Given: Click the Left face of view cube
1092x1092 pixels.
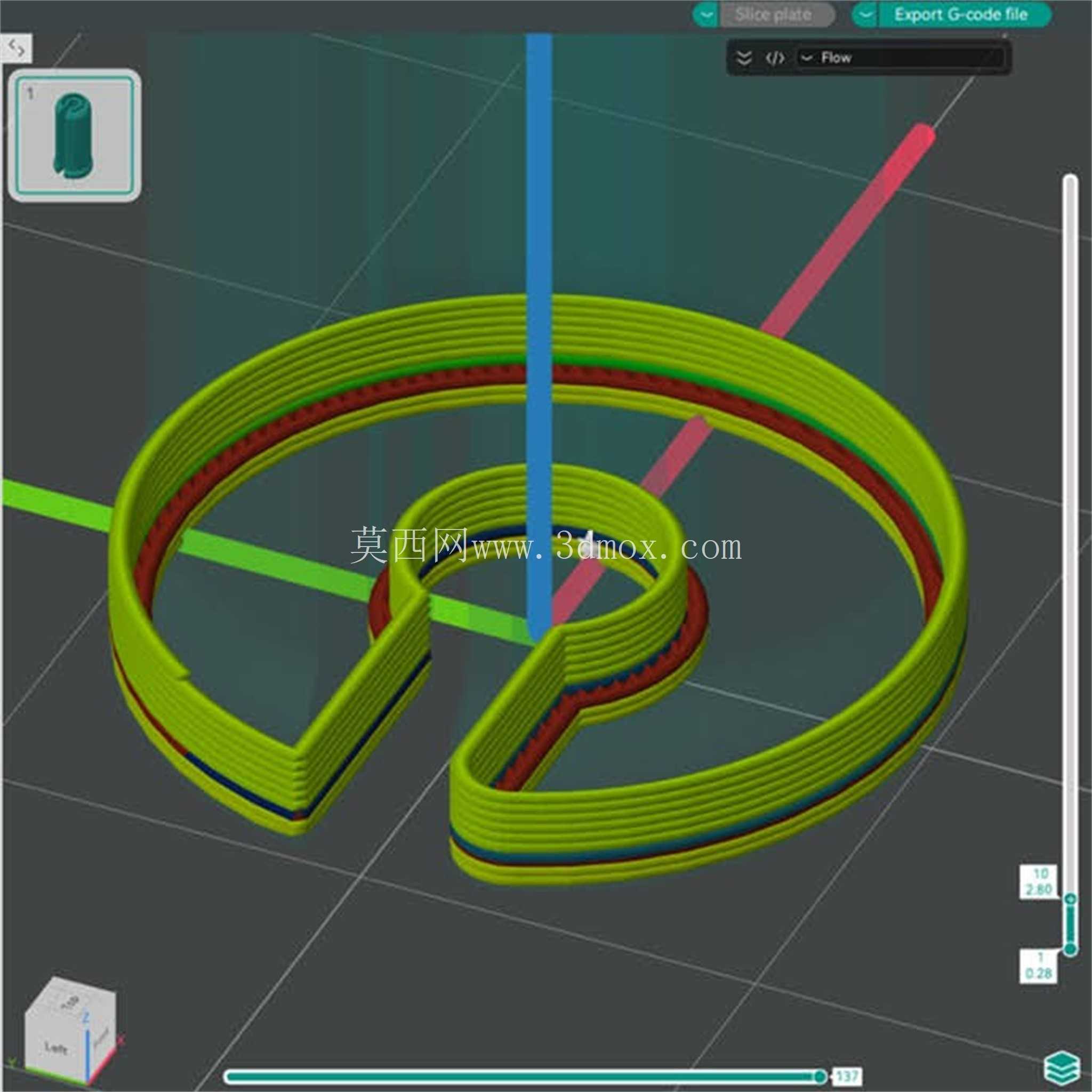Looking at the screenshot, I should click(55, 1047).
